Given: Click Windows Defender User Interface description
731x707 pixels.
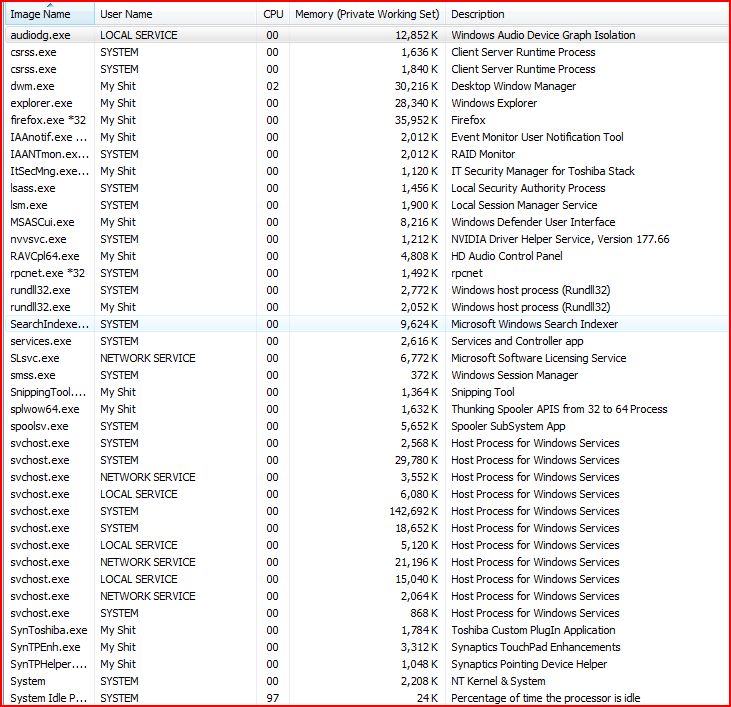Looking at the screenshot, I should click(x=533, y=222).
